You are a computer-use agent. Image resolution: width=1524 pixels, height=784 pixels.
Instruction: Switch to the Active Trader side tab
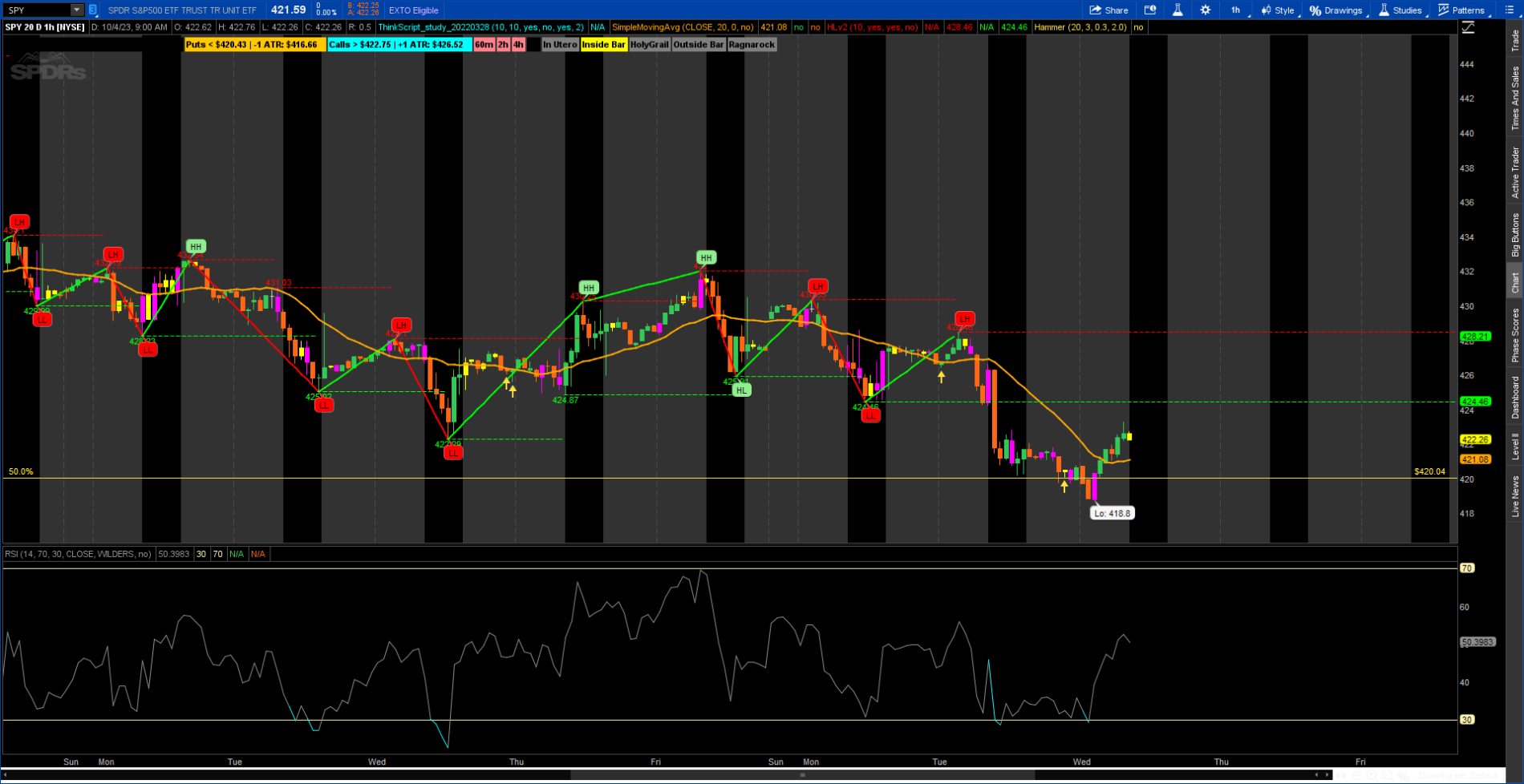(1515, 172)
